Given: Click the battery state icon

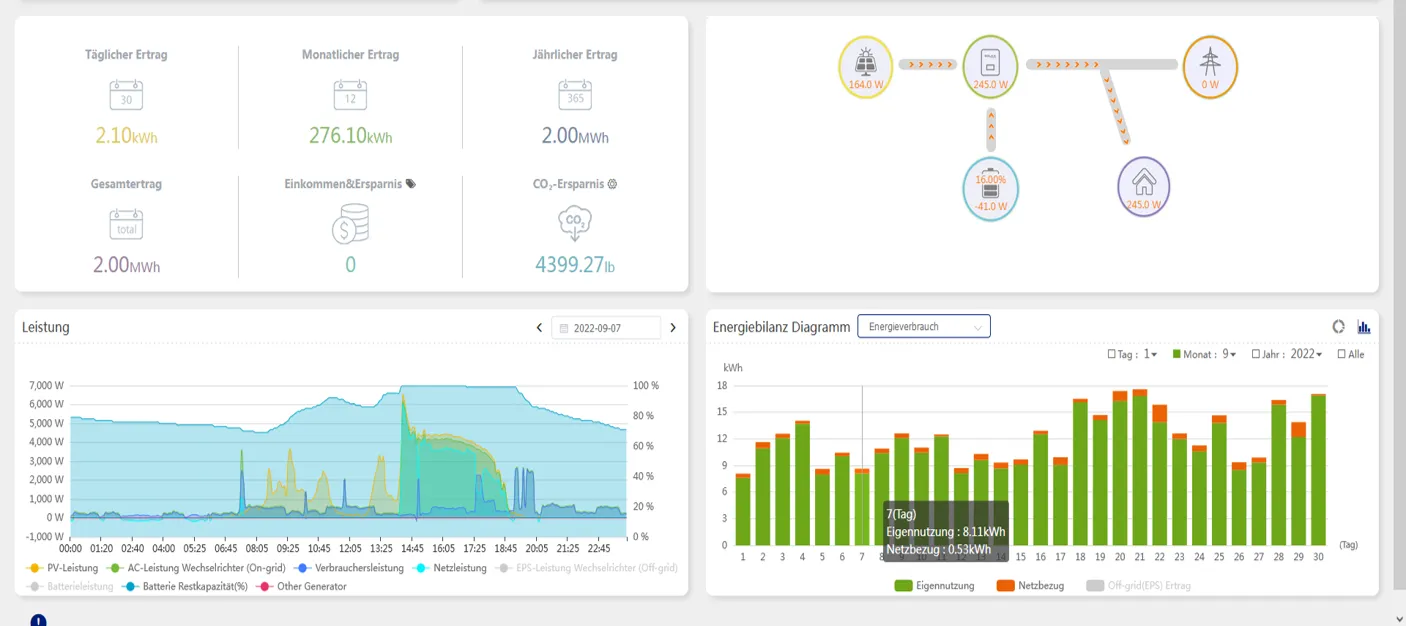Looking at the screenshot, I should [990, 188].
